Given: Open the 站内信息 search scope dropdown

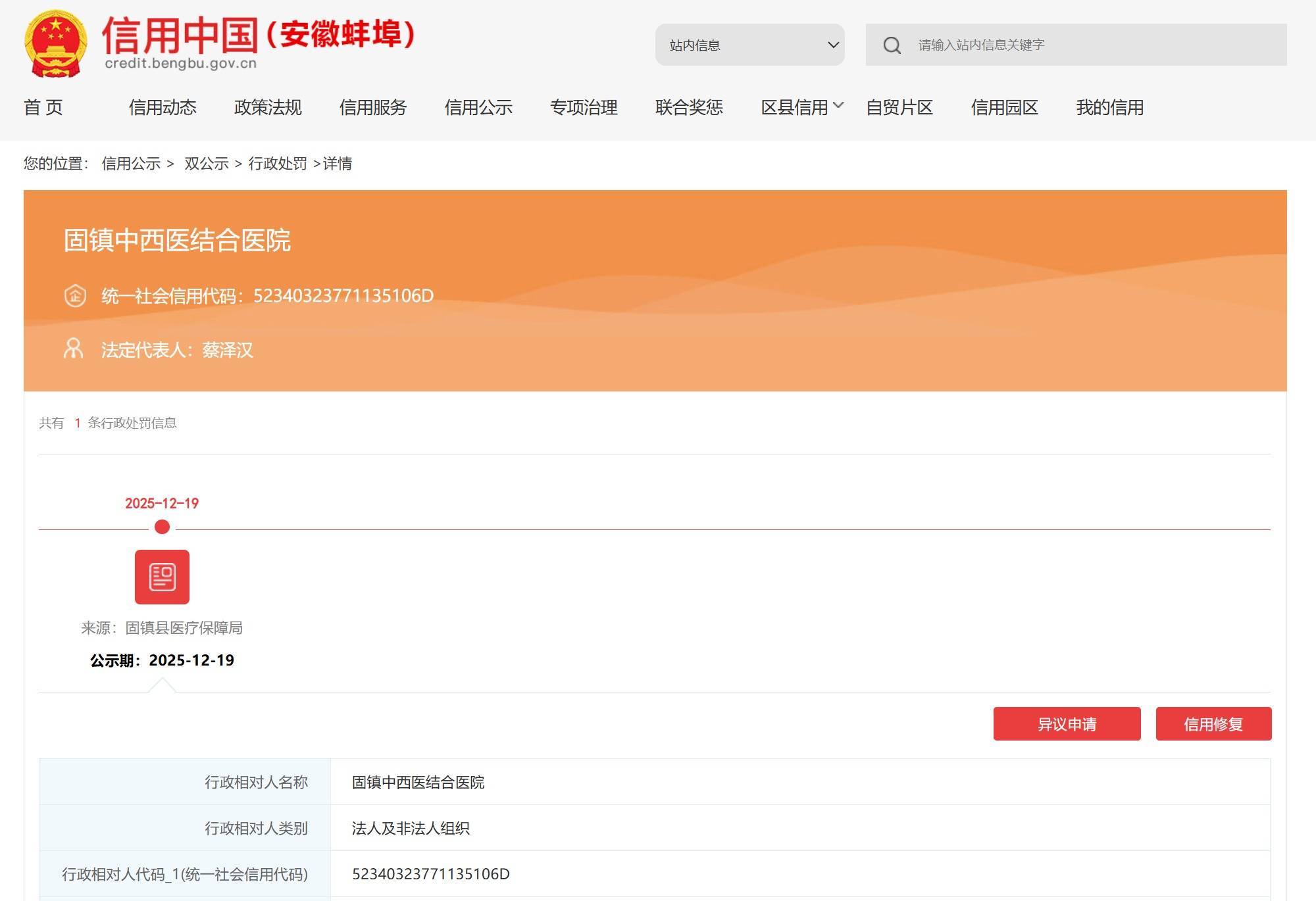Looking at the screenshot, I should tap(749, 45).
